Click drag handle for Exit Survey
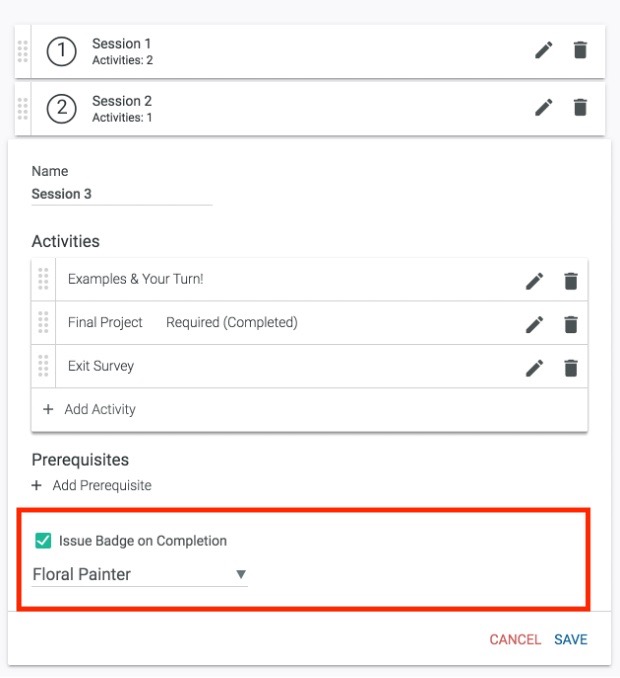 [43, 366]
